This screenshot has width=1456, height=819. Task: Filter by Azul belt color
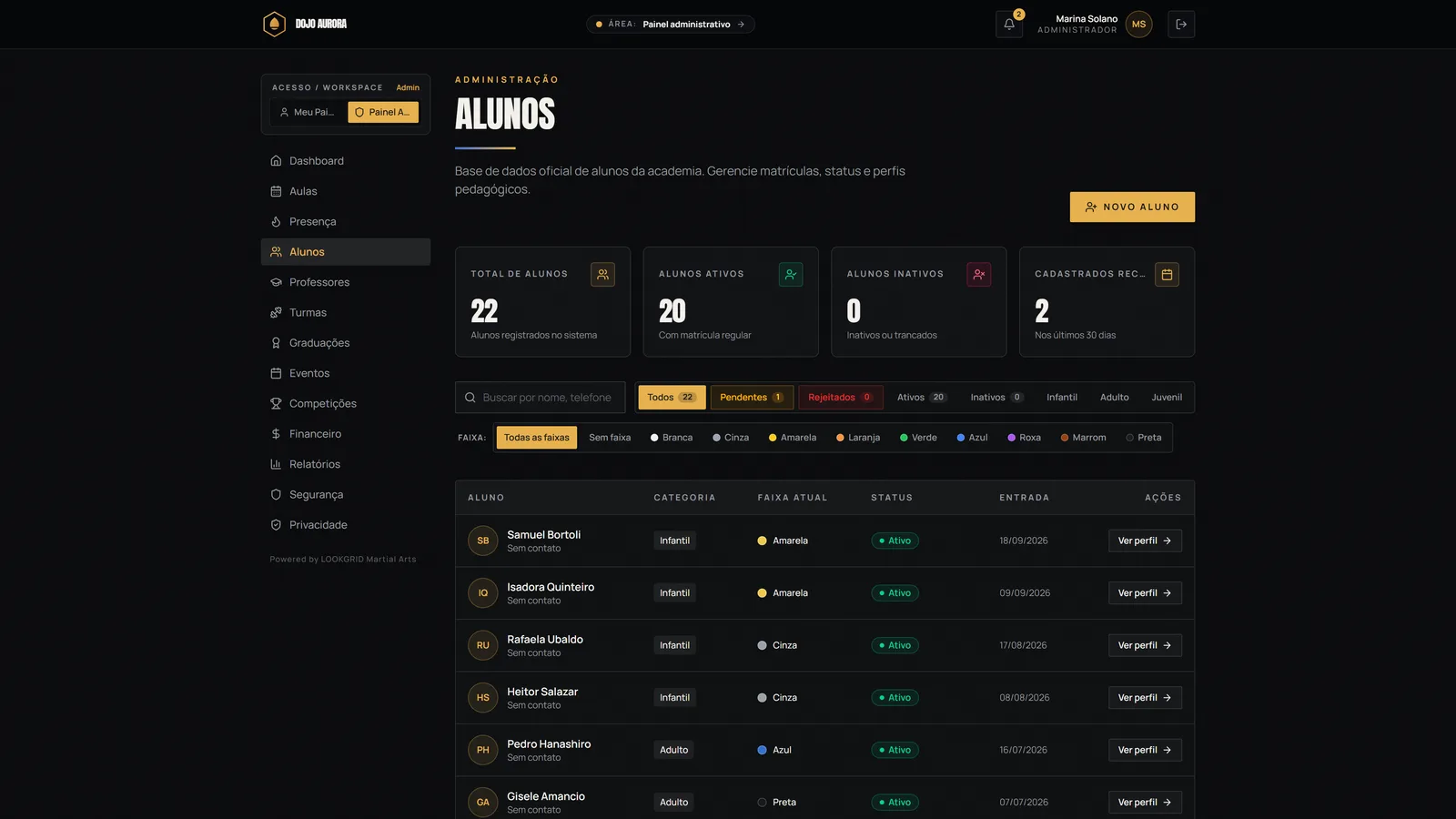972,438
